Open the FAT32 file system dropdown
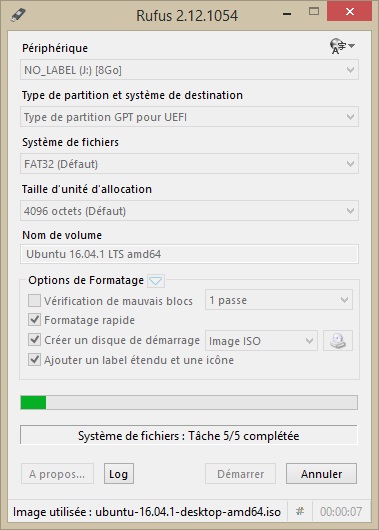The height and width of the screenshot is (530, 379). [189, 164]
